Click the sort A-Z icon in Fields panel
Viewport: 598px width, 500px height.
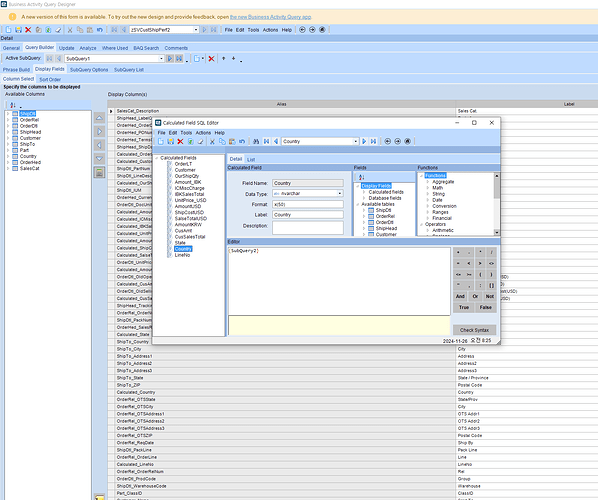[x=361, y=177]
